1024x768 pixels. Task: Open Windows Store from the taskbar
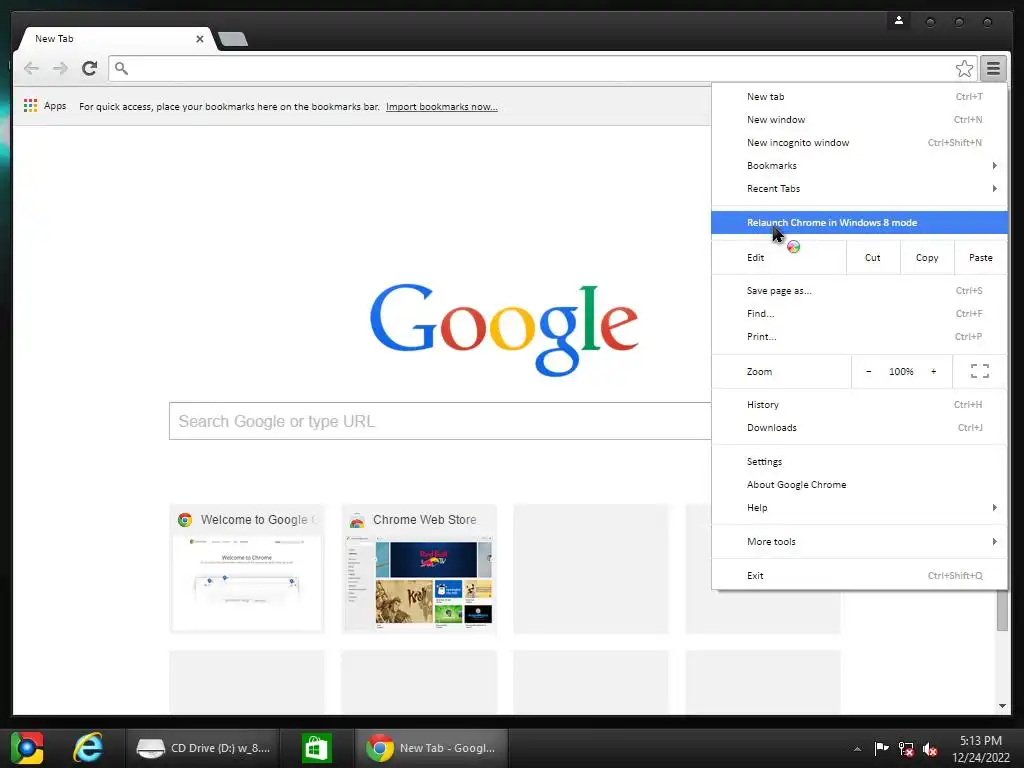coord(317,748)
